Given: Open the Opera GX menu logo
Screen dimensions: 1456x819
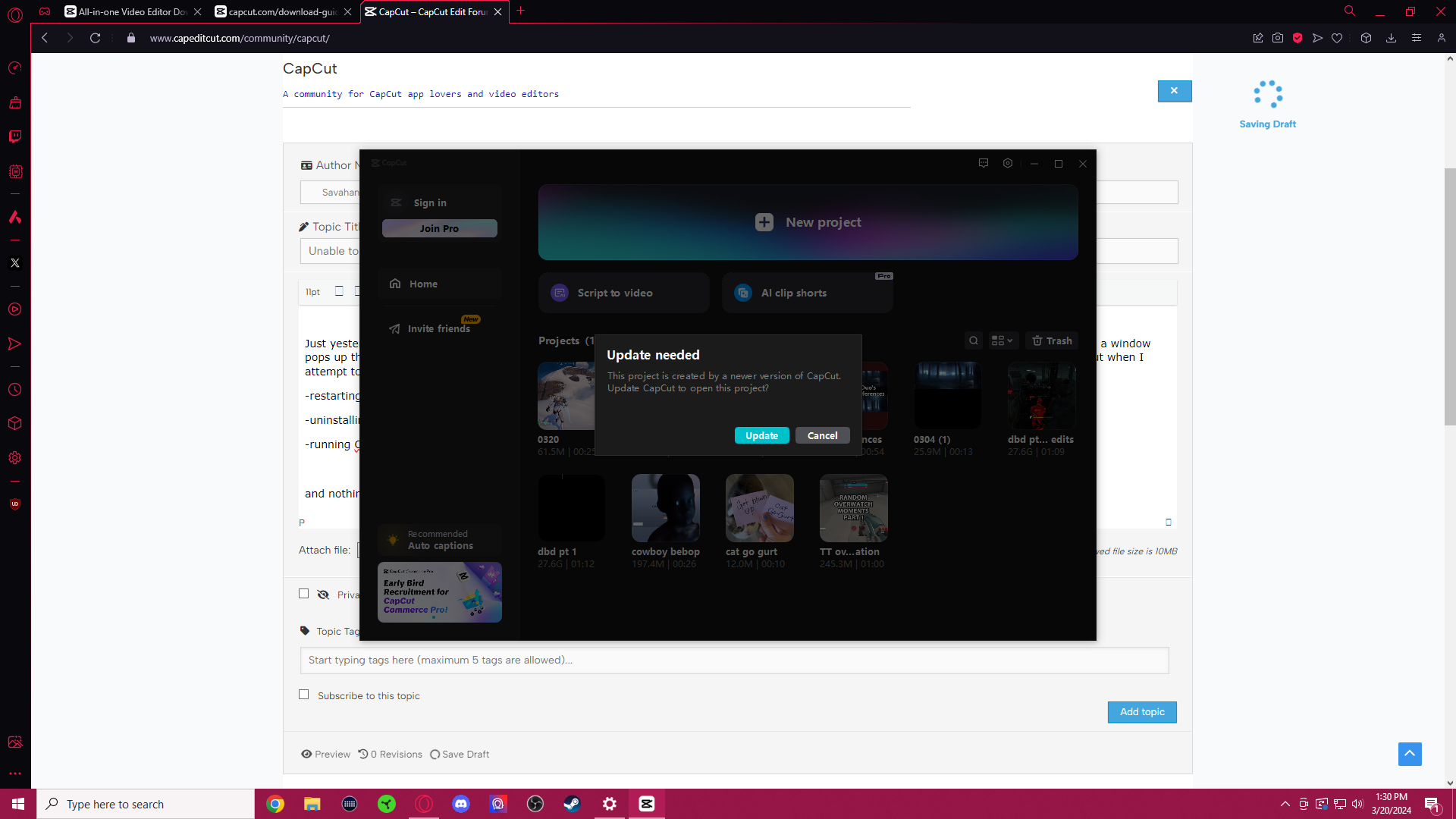Looking at the screenshot, I should pyautogui.click(x=15, y=14).
